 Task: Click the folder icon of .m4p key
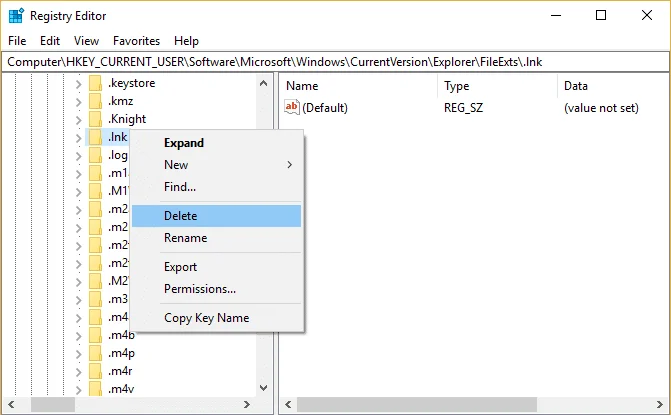pos(95,353)
